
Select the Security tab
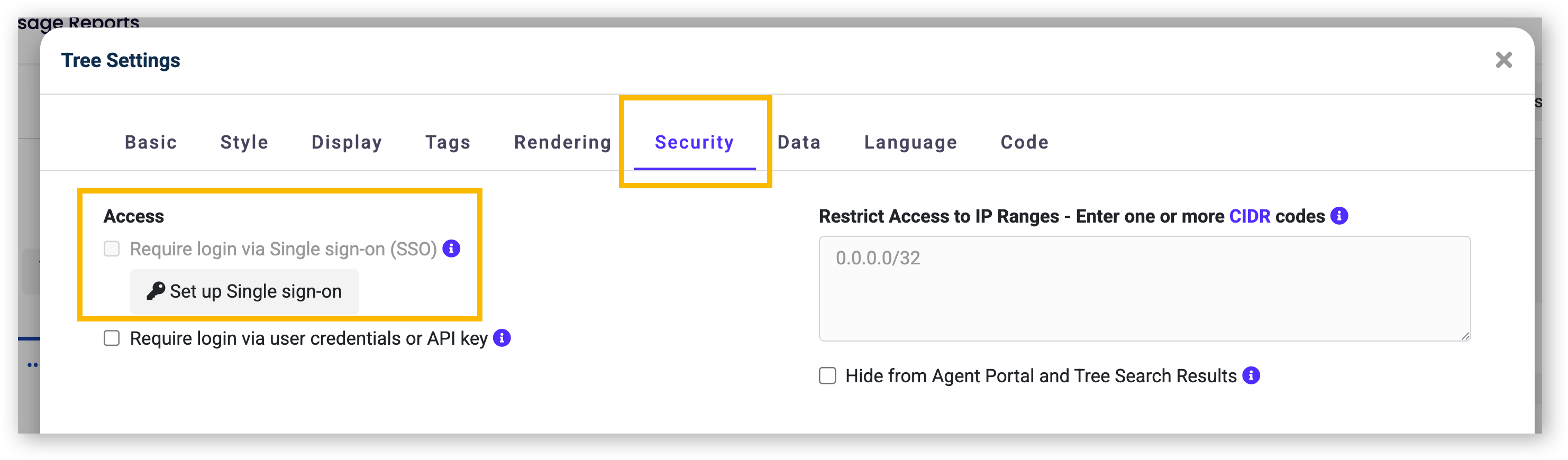pos(695,142)
